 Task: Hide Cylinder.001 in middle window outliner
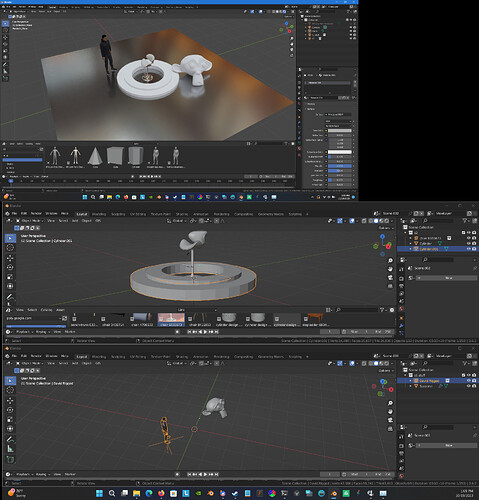[469, 249]
